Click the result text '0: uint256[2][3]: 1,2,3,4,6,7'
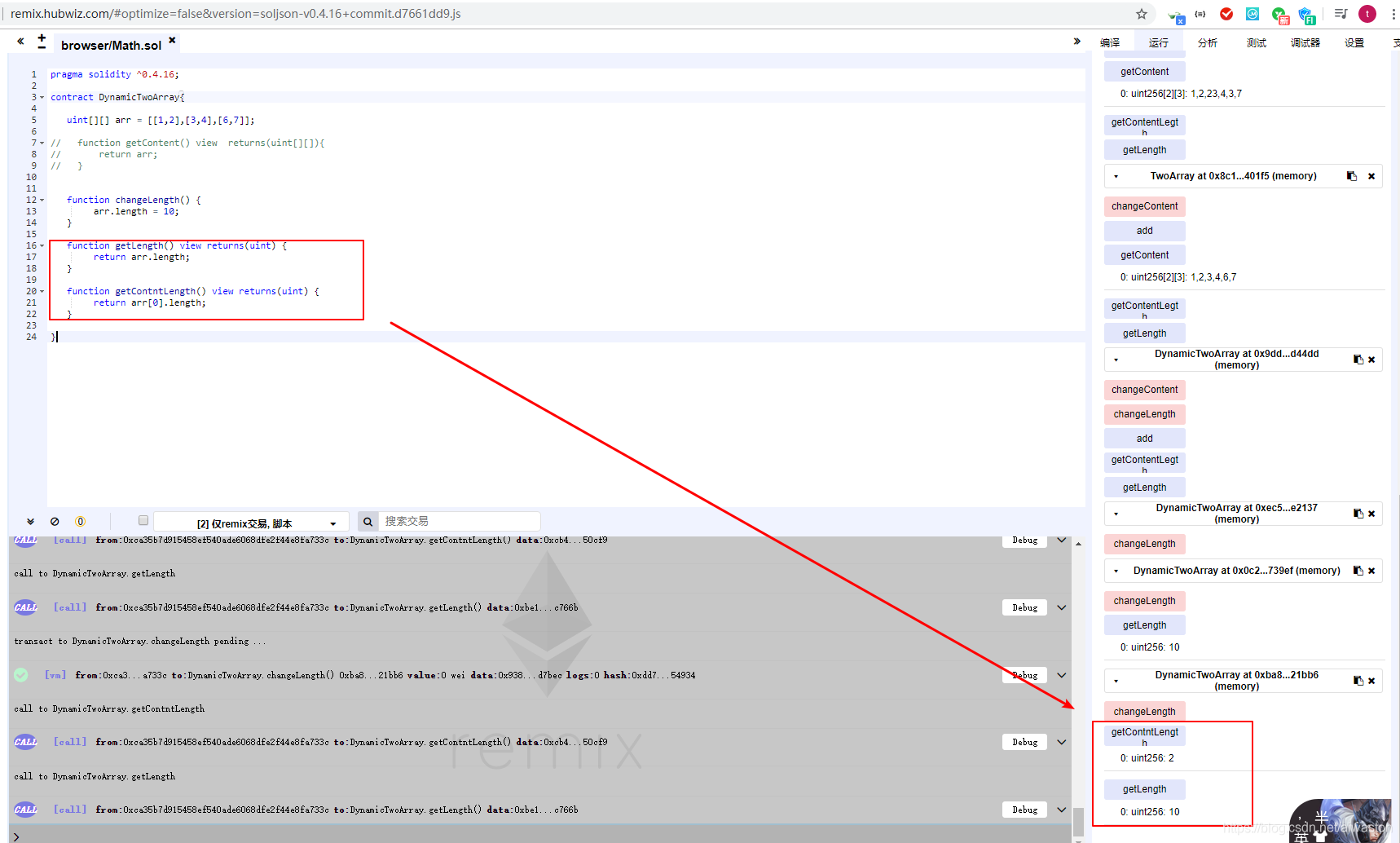 [1178, 277]
